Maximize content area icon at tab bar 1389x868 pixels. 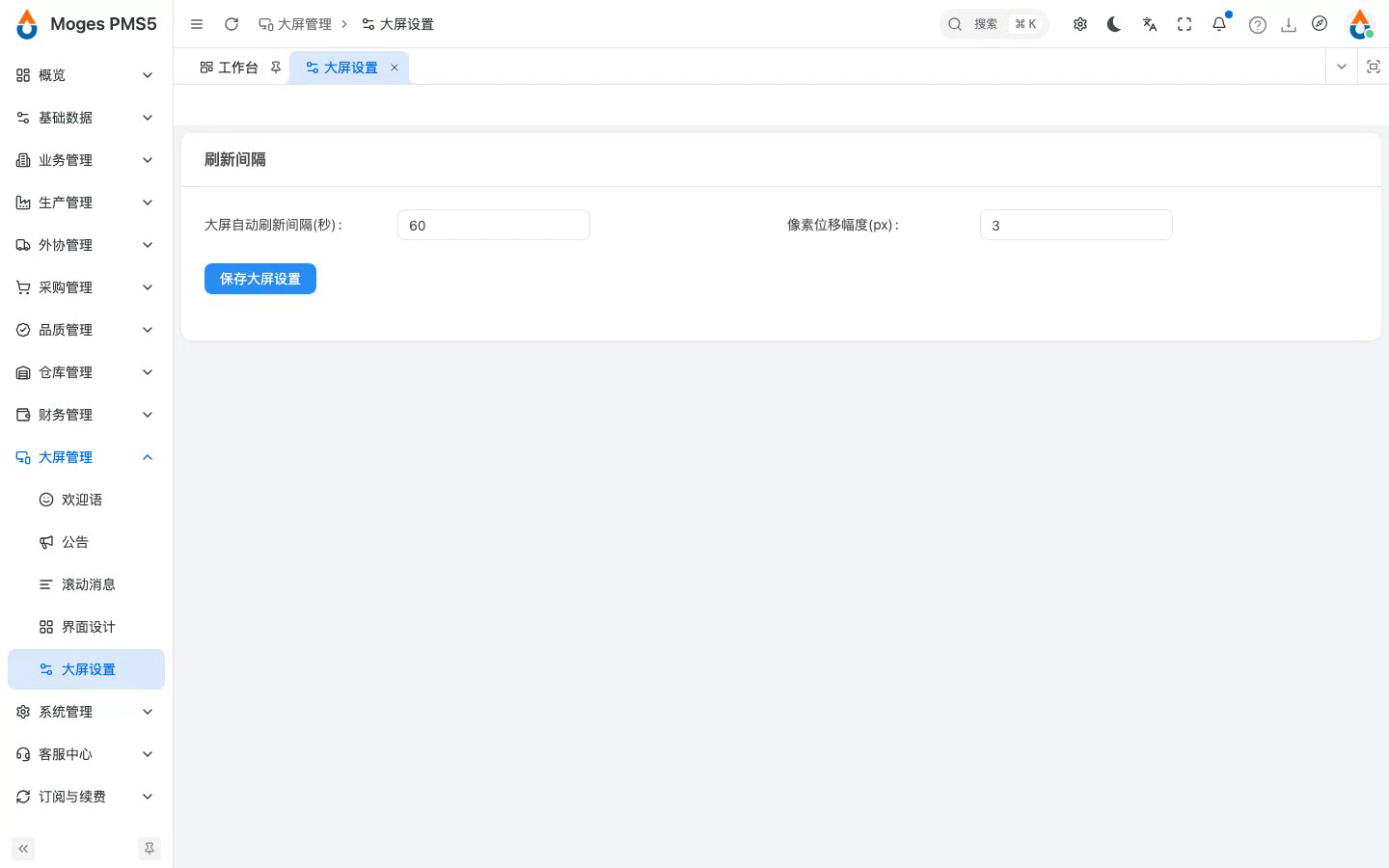pyautogui.click(x=1374, y=67)
